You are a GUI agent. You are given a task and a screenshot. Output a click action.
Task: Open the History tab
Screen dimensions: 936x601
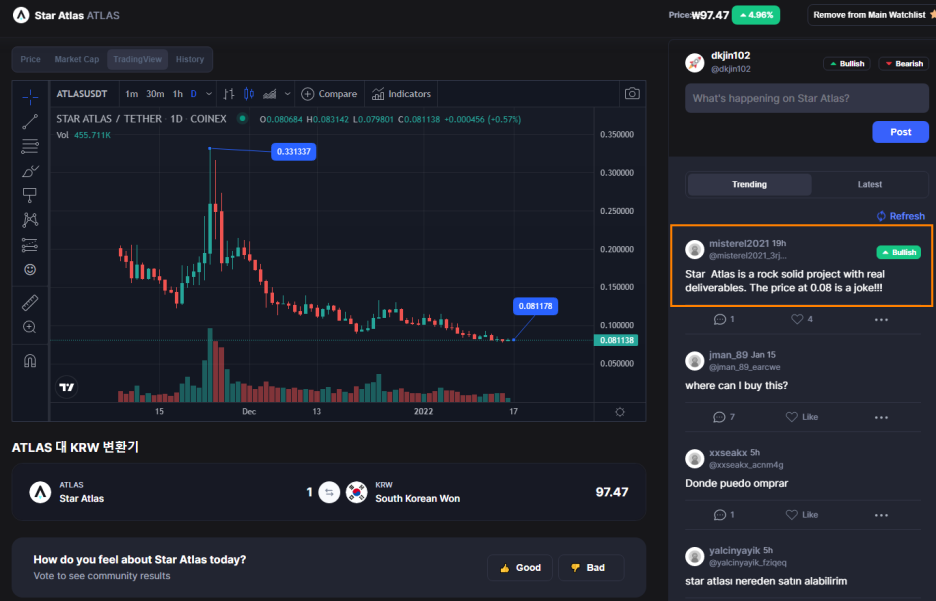190,59
